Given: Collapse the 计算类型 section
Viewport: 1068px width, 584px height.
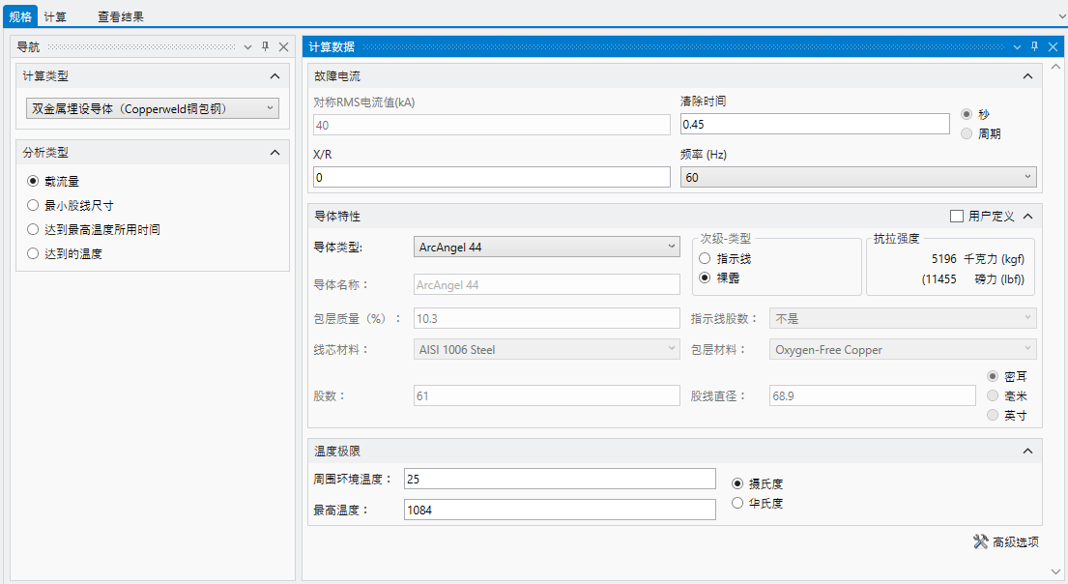Looking at the screenshot, I should [x=275, y=77].
